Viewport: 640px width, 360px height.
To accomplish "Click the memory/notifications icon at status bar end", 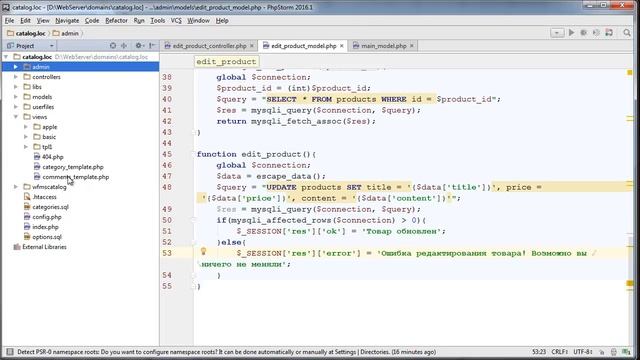I will [627, 352].
